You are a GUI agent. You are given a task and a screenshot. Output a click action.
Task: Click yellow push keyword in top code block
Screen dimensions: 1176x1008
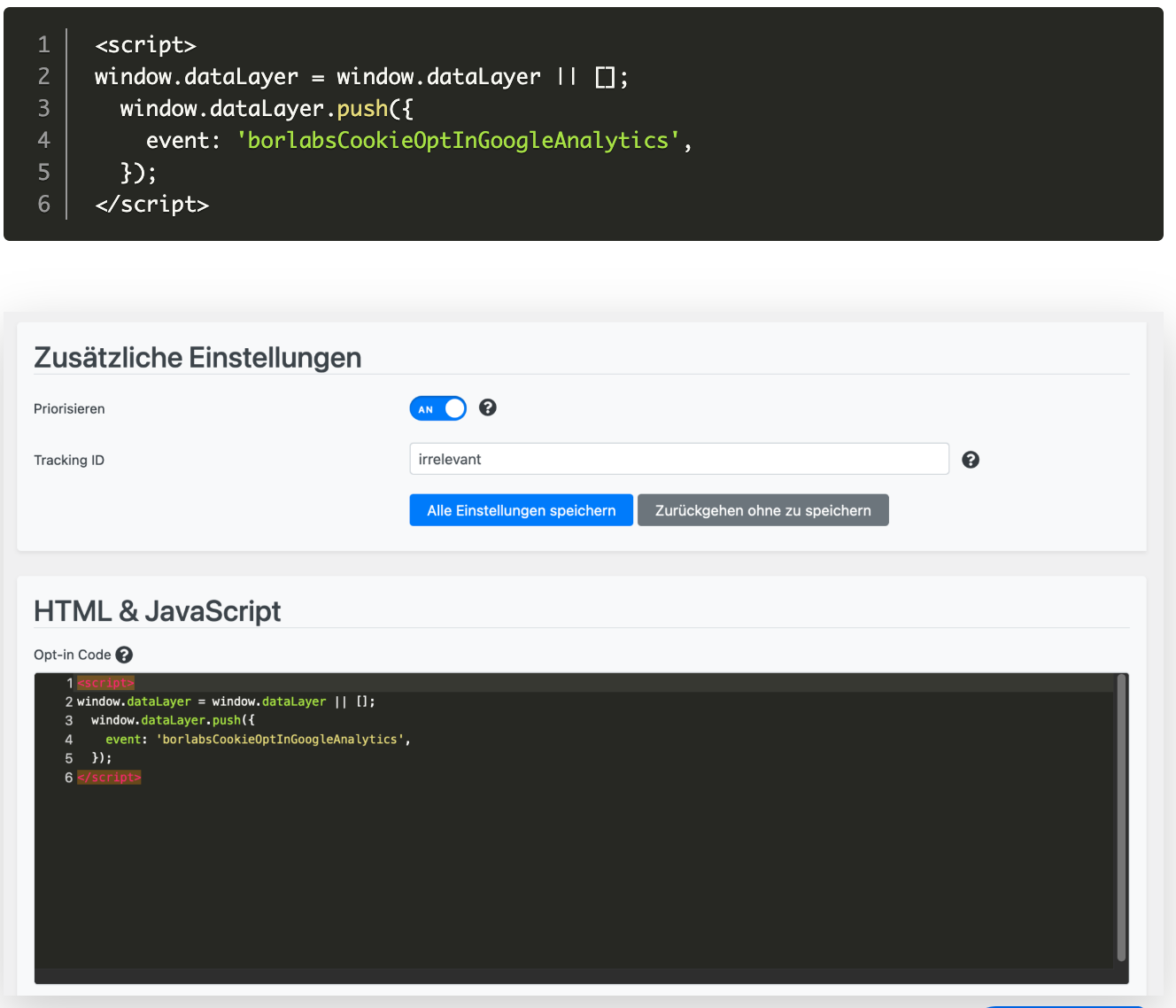click(362, 108)
